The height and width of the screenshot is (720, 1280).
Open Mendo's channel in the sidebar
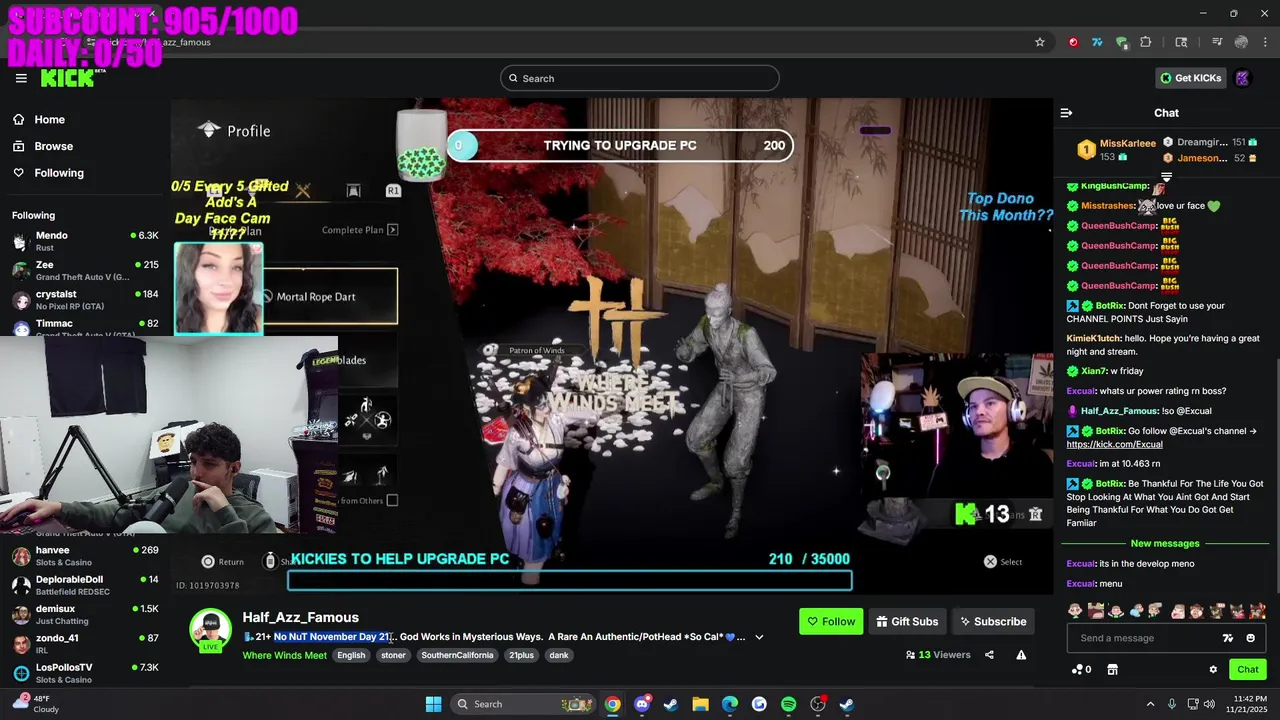[85, 241]
